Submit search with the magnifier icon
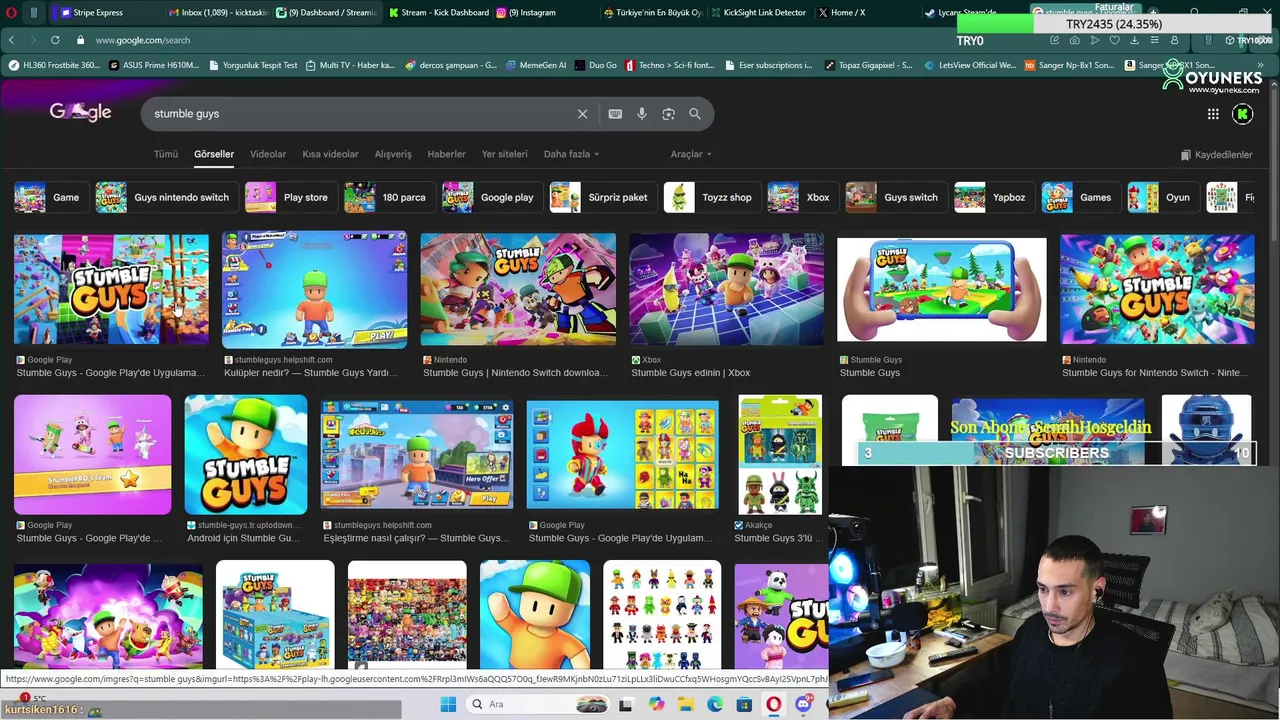Image resolution: width=1280 pixels, height=720 pixels. tap(695, 114)
